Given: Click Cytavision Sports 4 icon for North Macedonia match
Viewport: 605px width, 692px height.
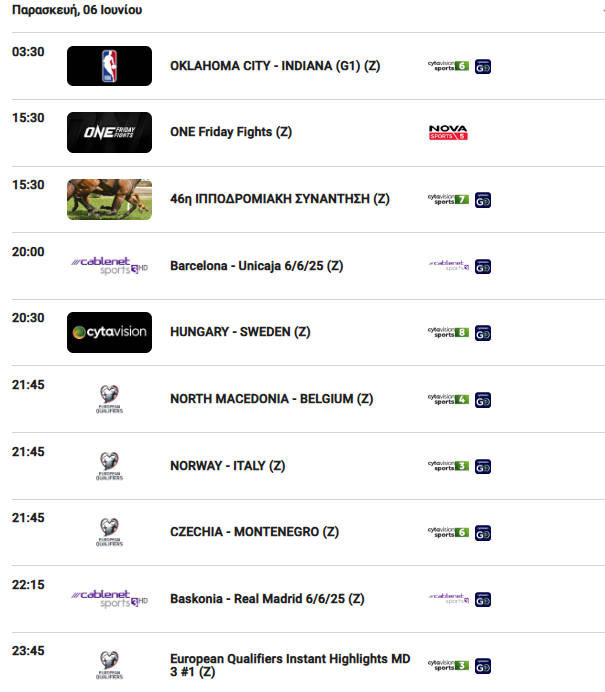Looking at the screenshot, I should 448,399.
